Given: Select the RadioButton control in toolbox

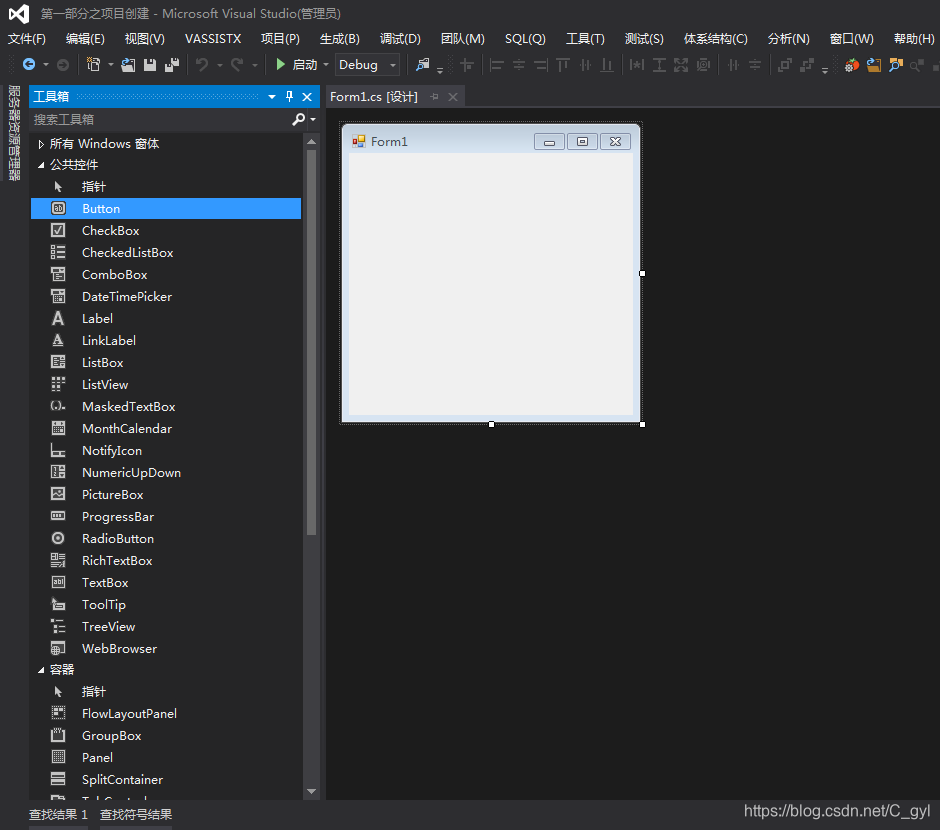Looking at the screenshot, I should (166, 539).
